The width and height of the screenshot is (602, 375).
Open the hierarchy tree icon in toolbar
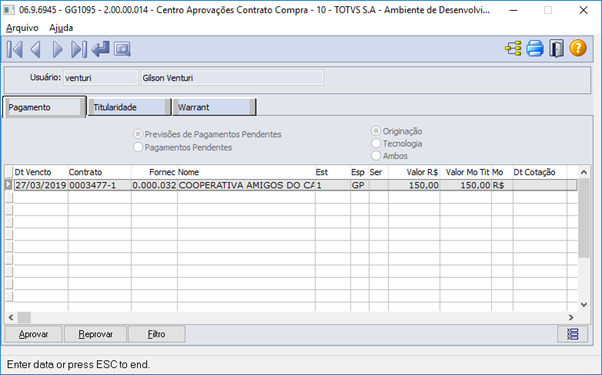coord(513,48)
